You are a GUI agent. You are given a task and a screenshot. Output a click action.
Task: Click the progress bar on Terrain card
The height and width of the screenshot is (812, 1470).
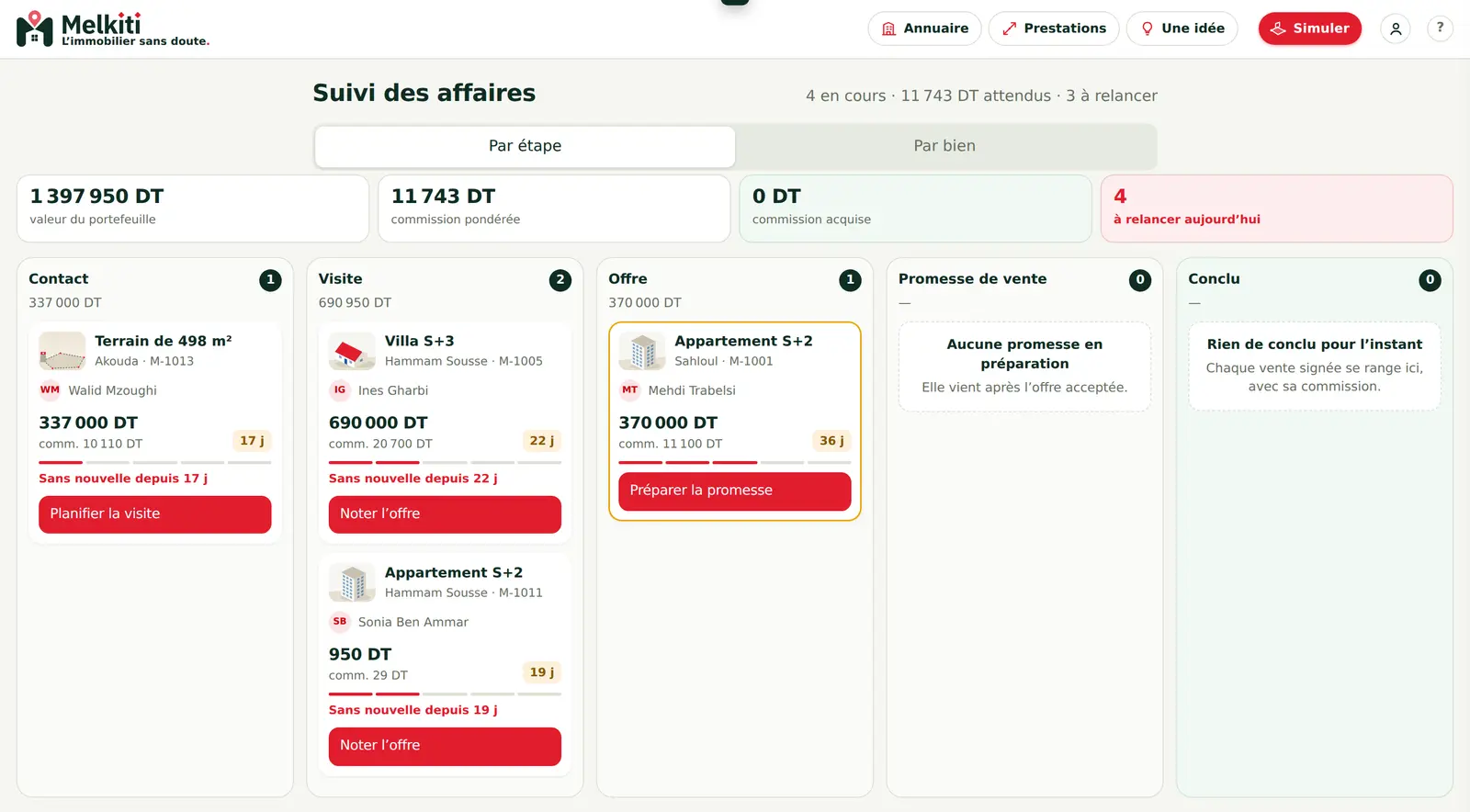[155, 462]
